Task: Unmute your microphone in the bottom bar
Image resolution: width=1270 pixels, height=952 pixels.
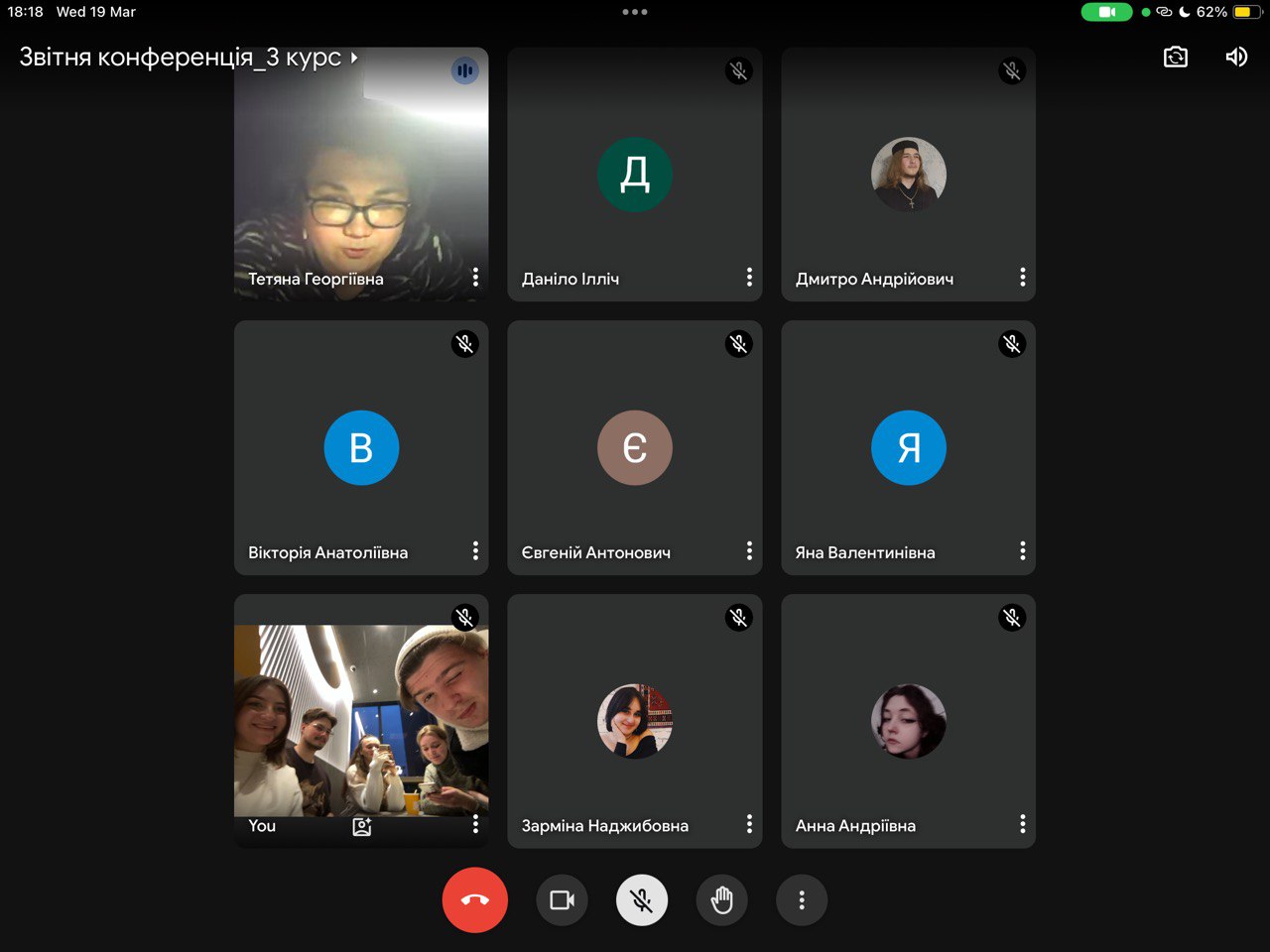Action: (642, 900)
